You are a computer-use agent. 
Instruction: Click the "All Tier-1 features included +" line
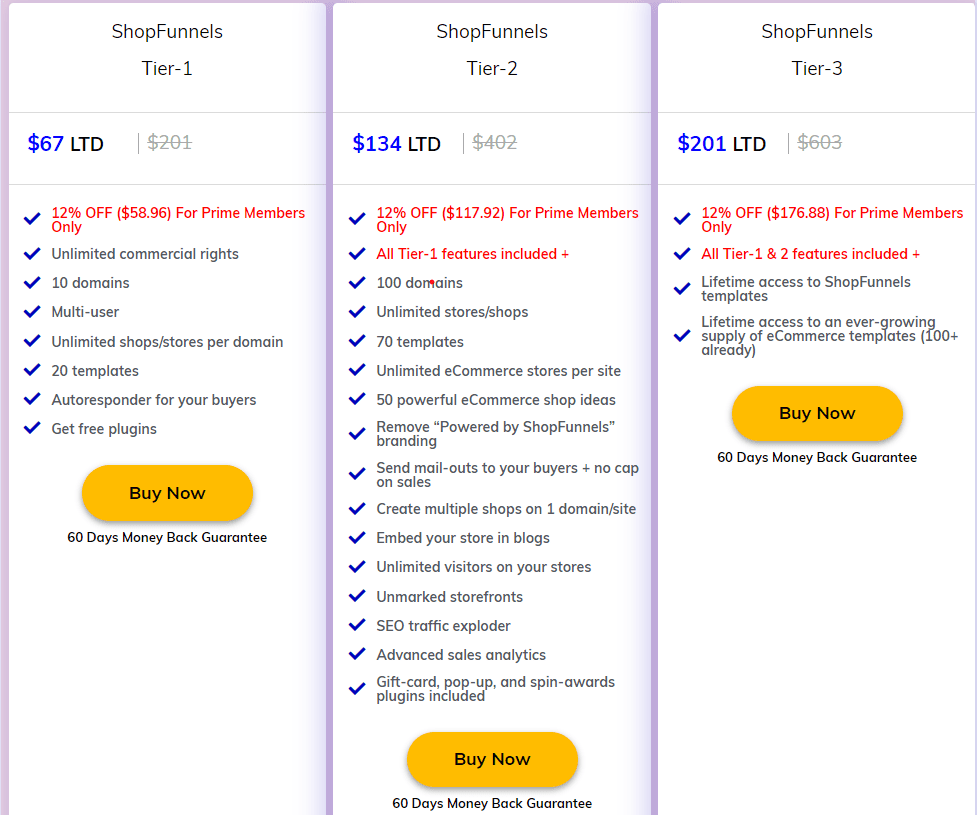click(472, 254)
